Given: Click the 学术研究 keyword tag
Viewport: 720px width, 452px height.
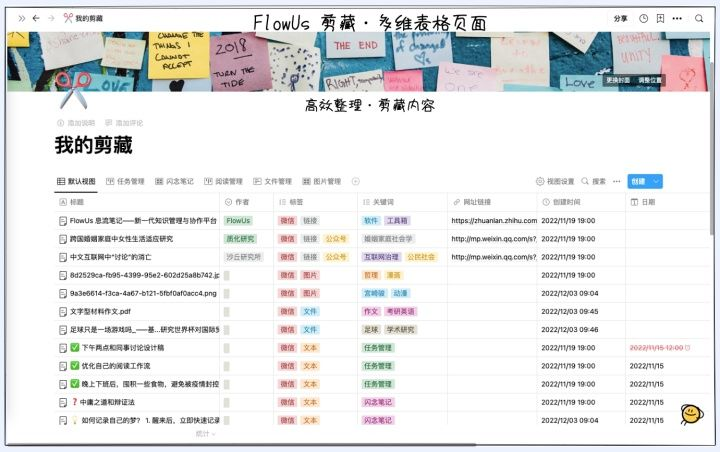Looking at the screenshot, I should tap(400, 330).
